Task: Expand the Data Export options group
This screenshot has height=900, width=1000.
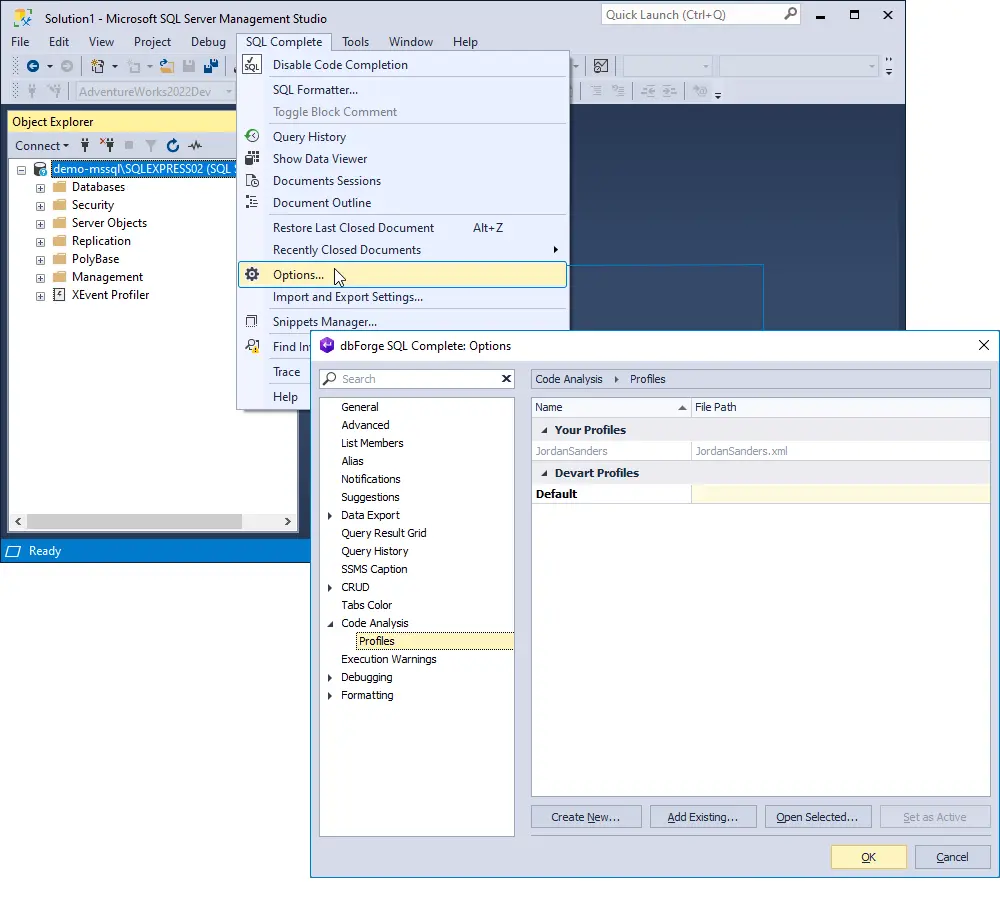Action: point(331,515)
